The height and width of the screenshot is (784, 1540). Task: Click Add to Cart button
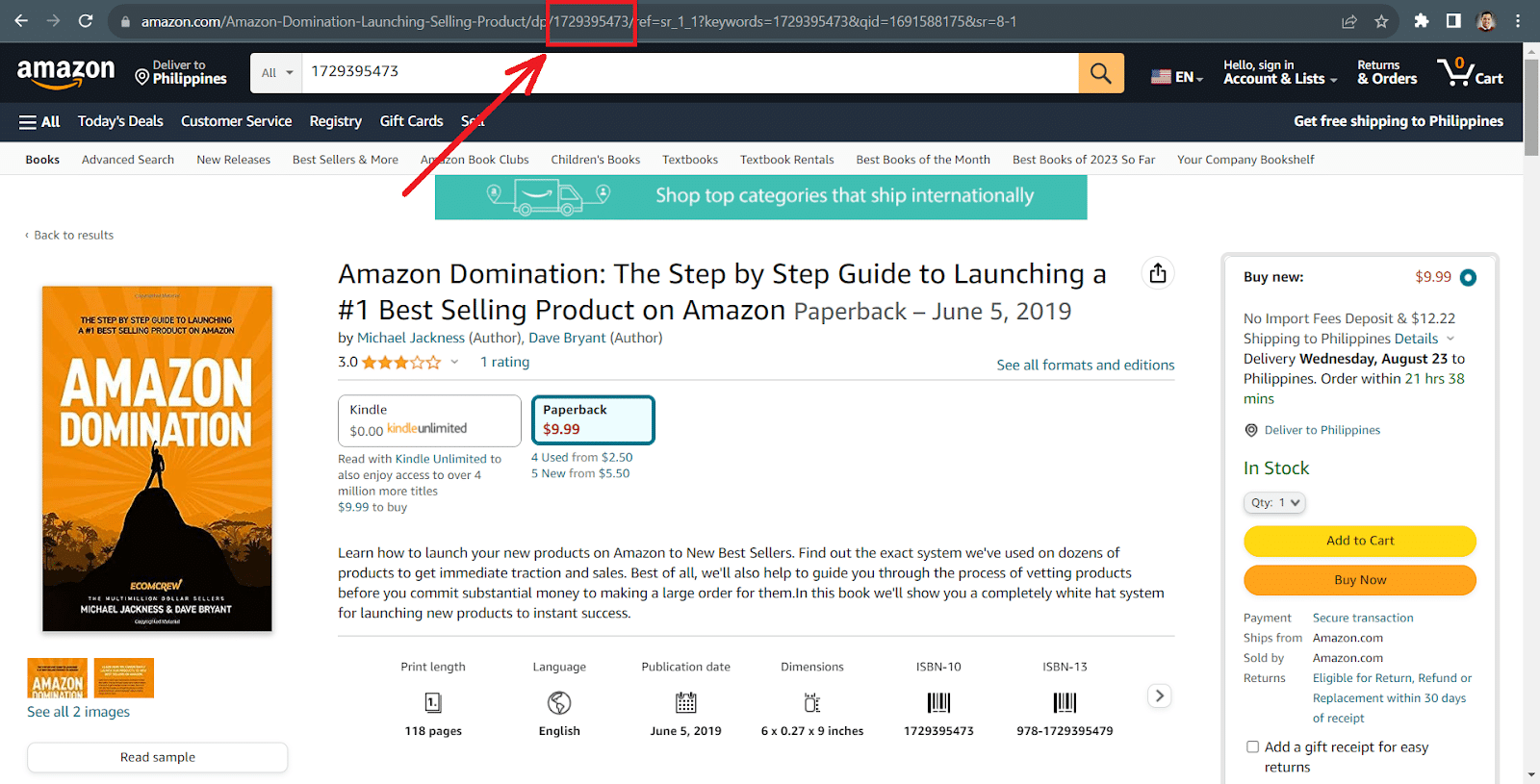tap(1359, 541)
